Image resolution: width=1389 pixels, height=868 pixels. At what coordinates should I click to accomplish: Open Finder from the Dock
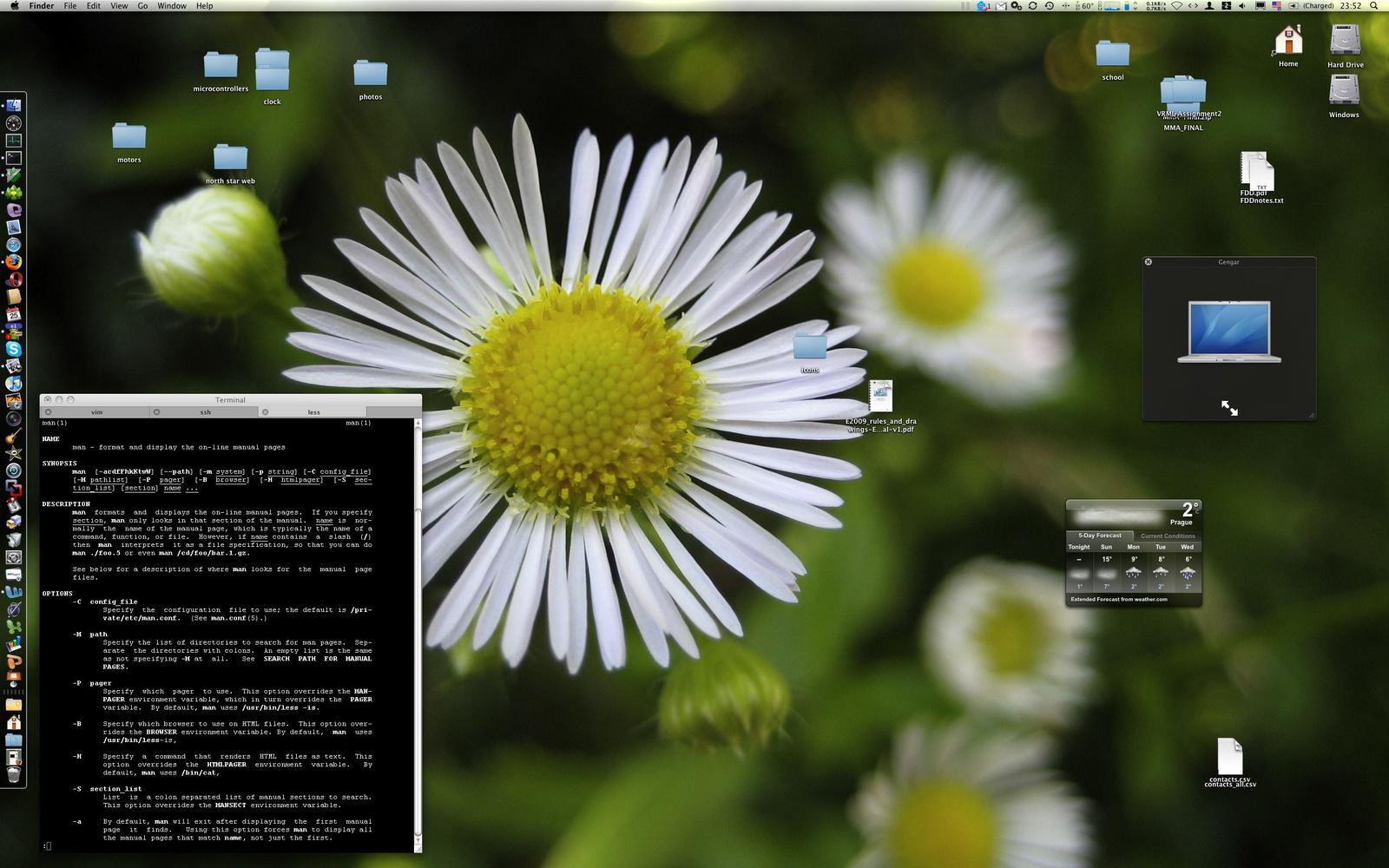click(x=14, y=105)
